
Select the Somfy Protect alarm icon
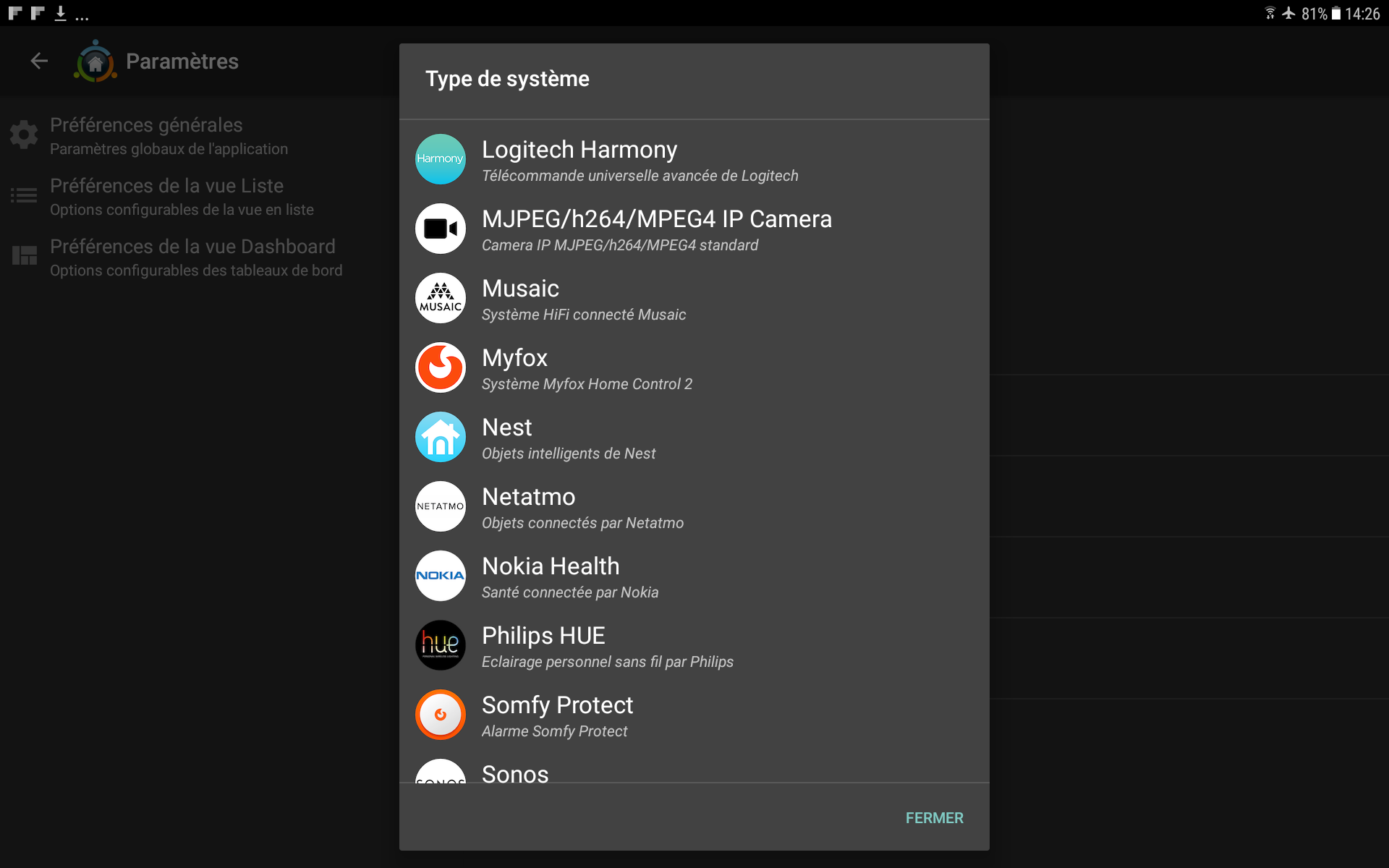point(440,714)
